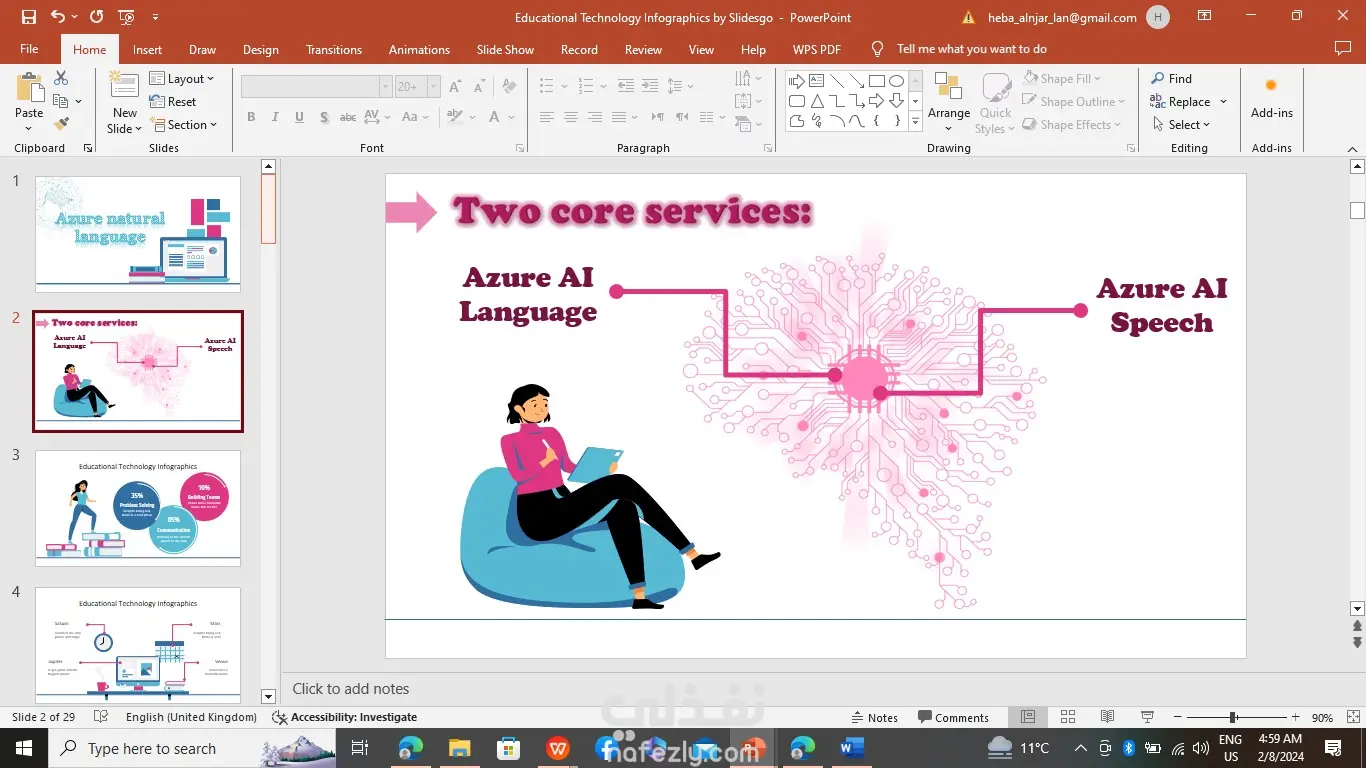Click the English (United Kingdom) language indicator
The image size is (1366, 768).
tap(191, 717)
